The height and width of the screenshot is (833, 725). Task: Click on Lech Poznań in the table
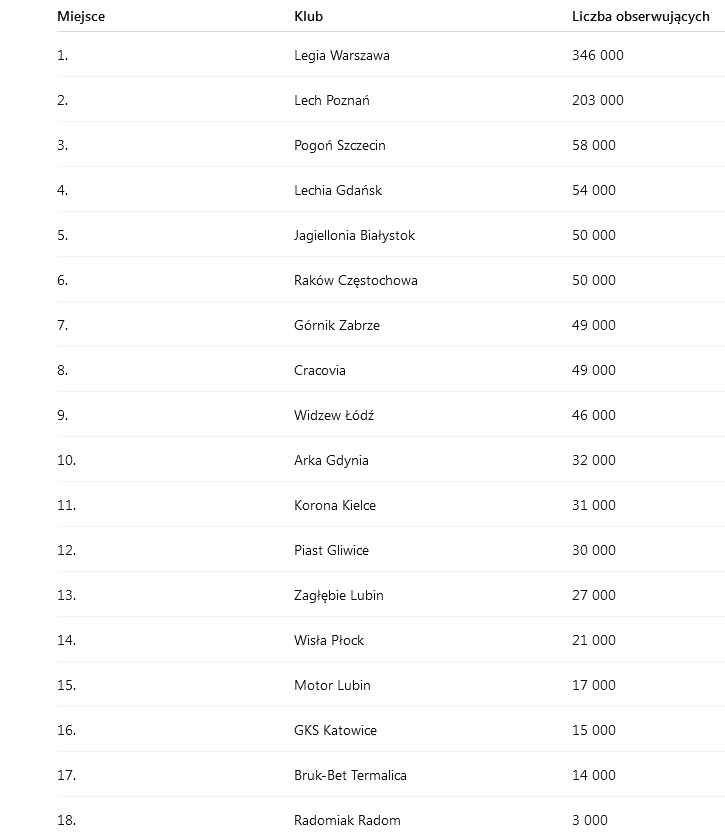coord(332,101)
